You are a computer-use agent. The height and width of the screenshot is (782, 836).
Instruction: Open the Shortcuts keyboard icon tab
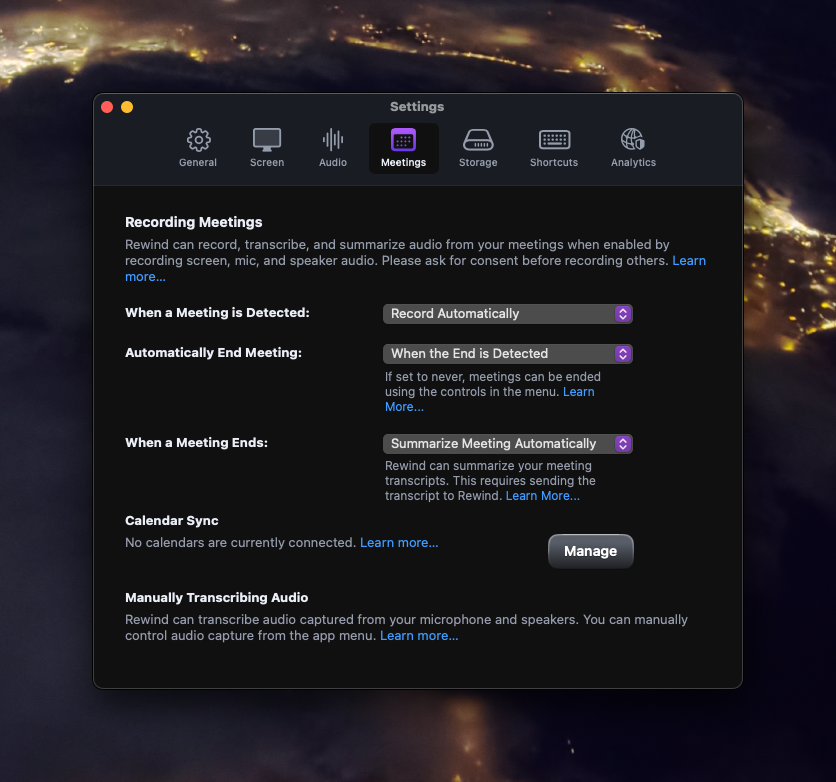pyautogui.click(x=554, y=140)
